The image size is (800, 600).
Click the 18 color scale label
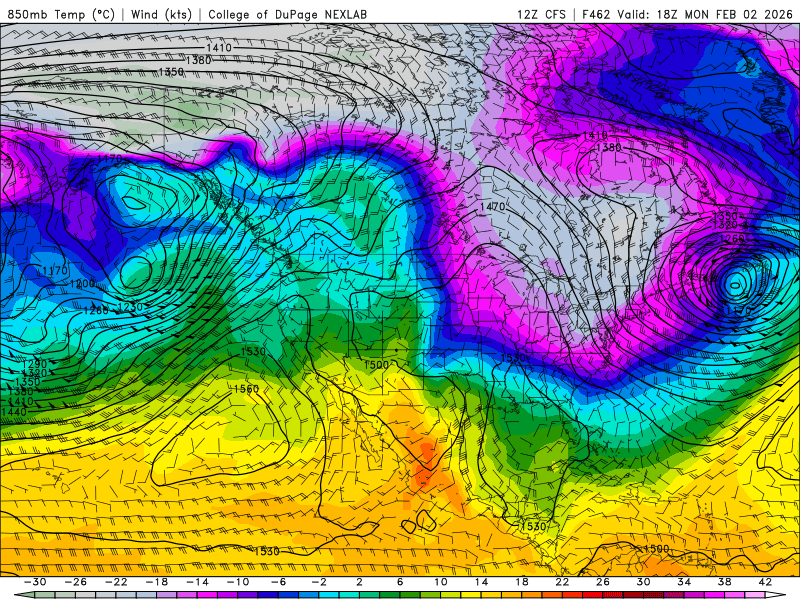coord(522,582)
